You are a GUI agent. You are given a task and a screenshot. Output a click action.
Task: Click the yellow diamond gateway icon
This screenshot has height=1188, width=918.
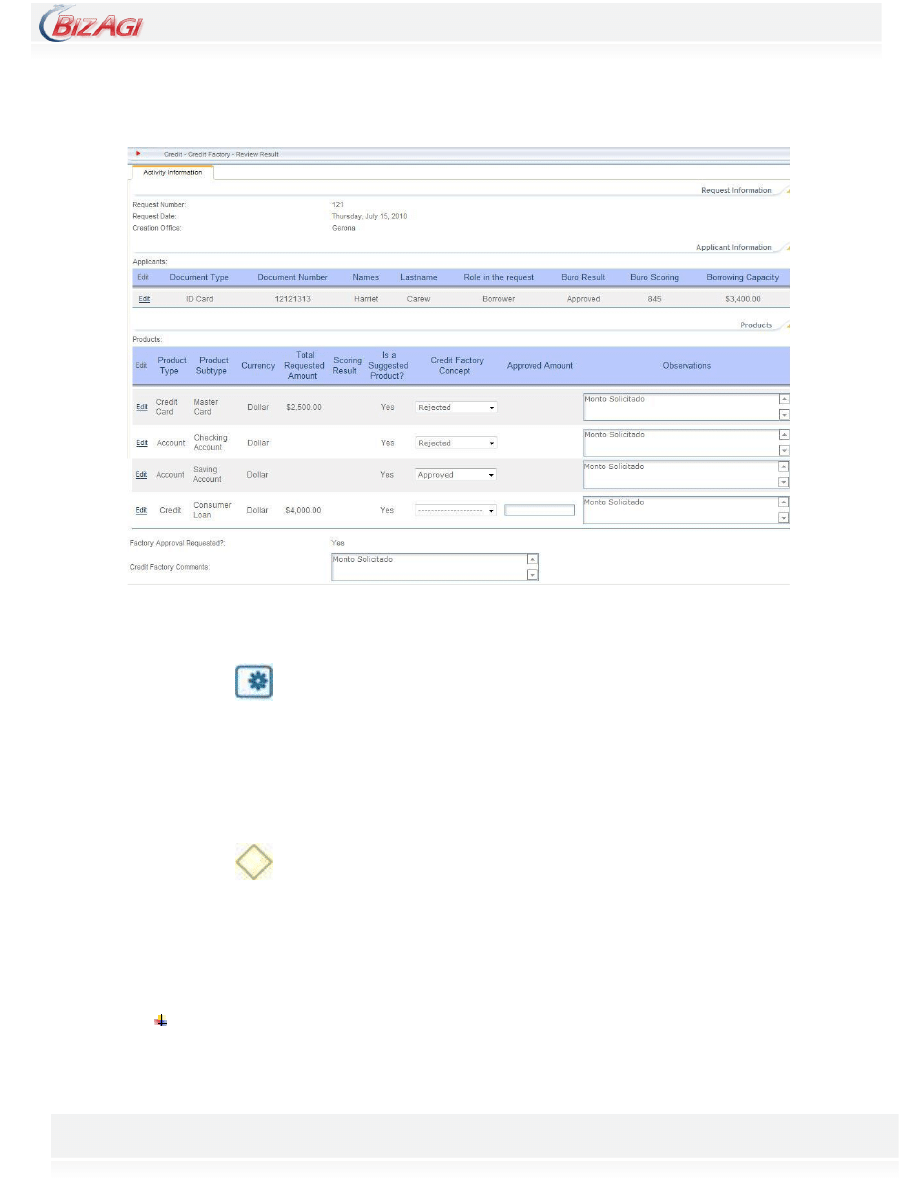[254, 861]
